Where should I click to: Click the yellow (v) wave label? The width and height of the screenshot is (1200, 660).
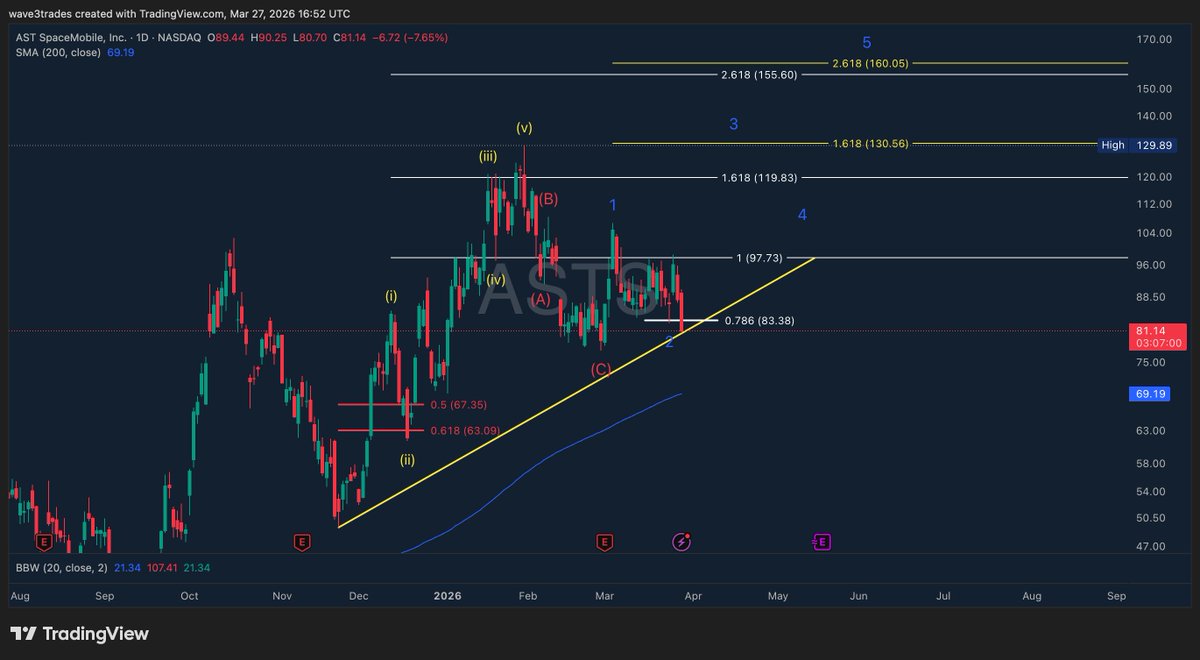click(x=525, y=127)
